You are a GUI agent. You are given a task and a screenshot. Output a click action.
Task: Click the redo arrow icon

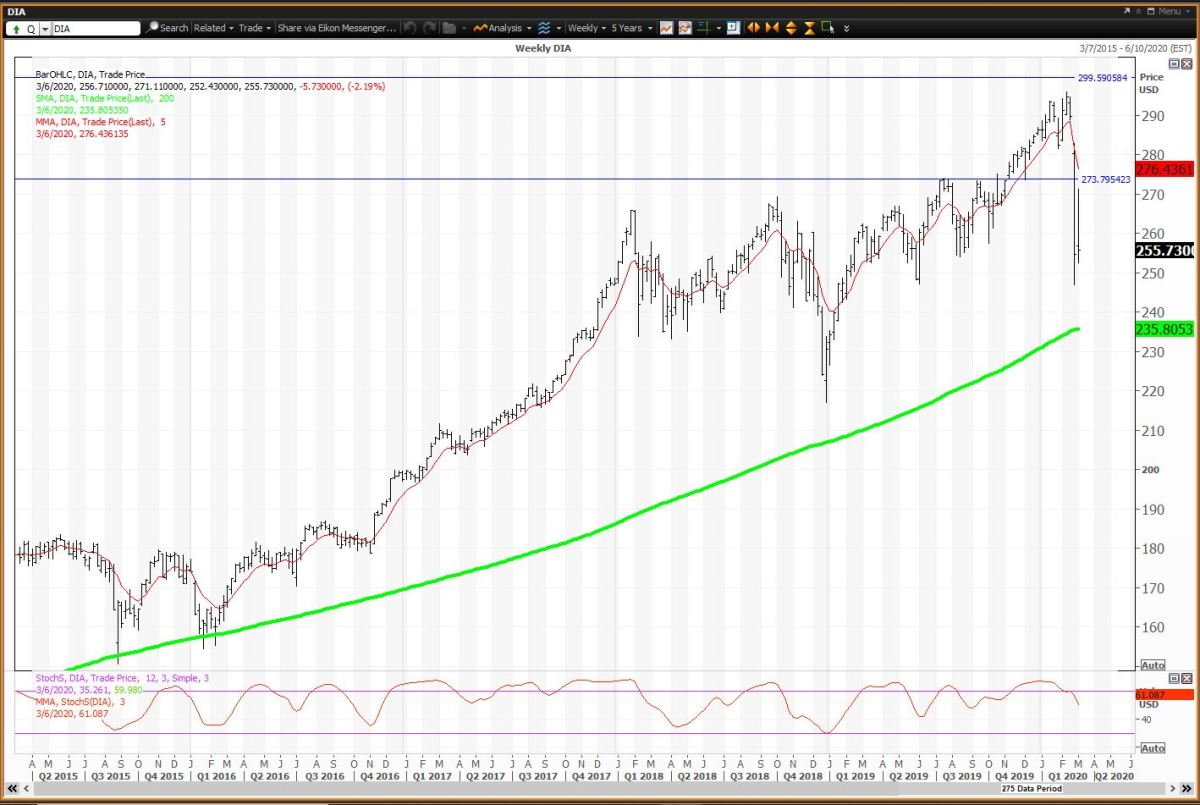[430, 28]
